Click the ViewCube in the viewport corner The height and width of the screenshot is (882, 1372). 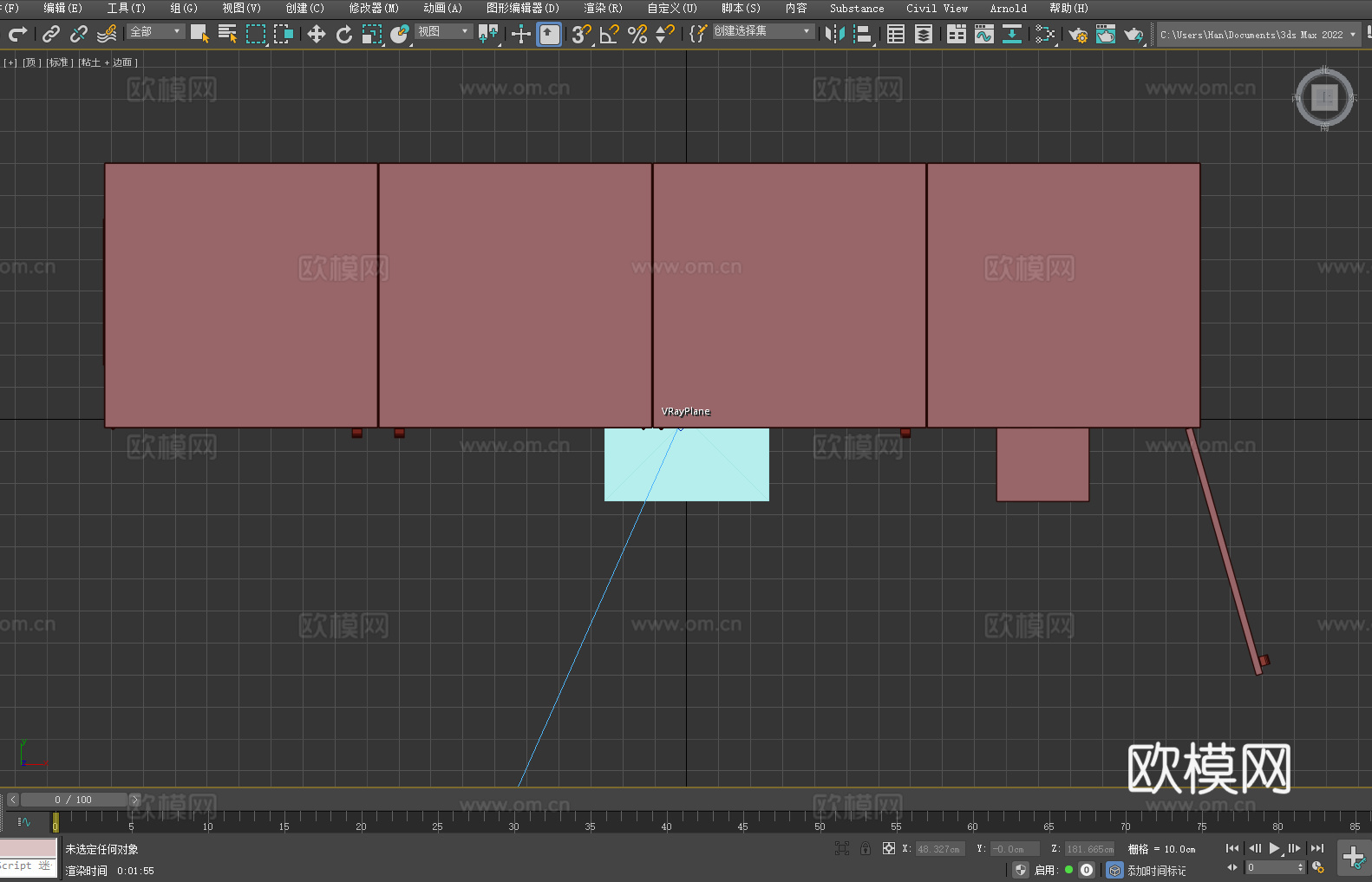pyautogui.click(x=1324, y=97)
